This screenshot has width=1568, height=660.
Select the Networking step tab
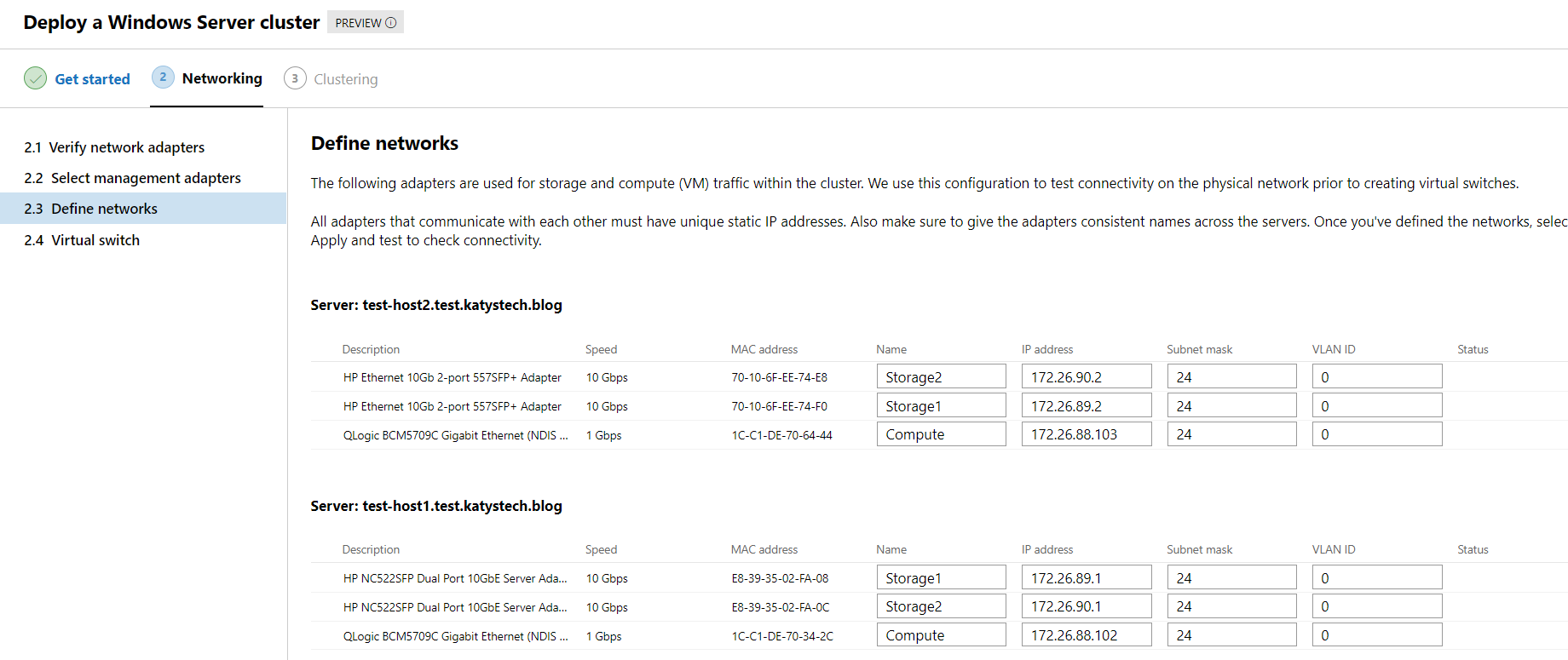[222, 78]
